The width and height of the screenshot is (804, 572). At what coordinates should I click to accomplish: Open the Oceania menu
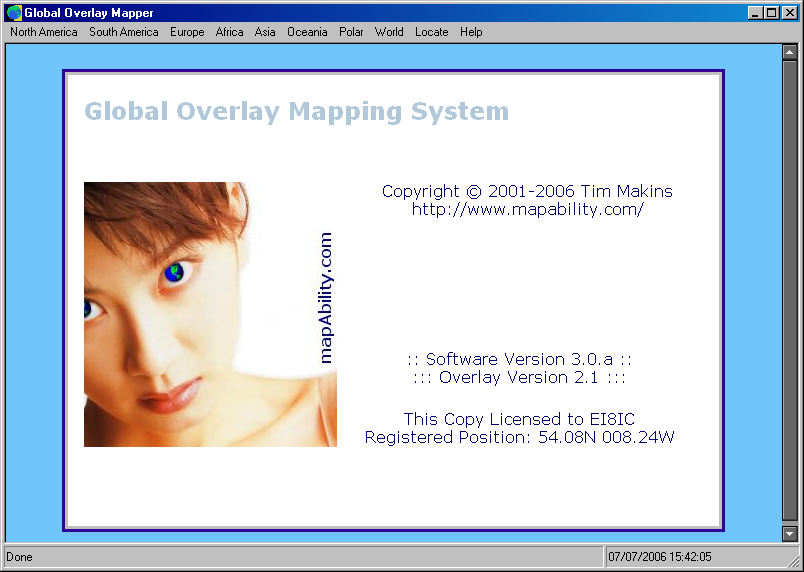[x=307, y=32]
